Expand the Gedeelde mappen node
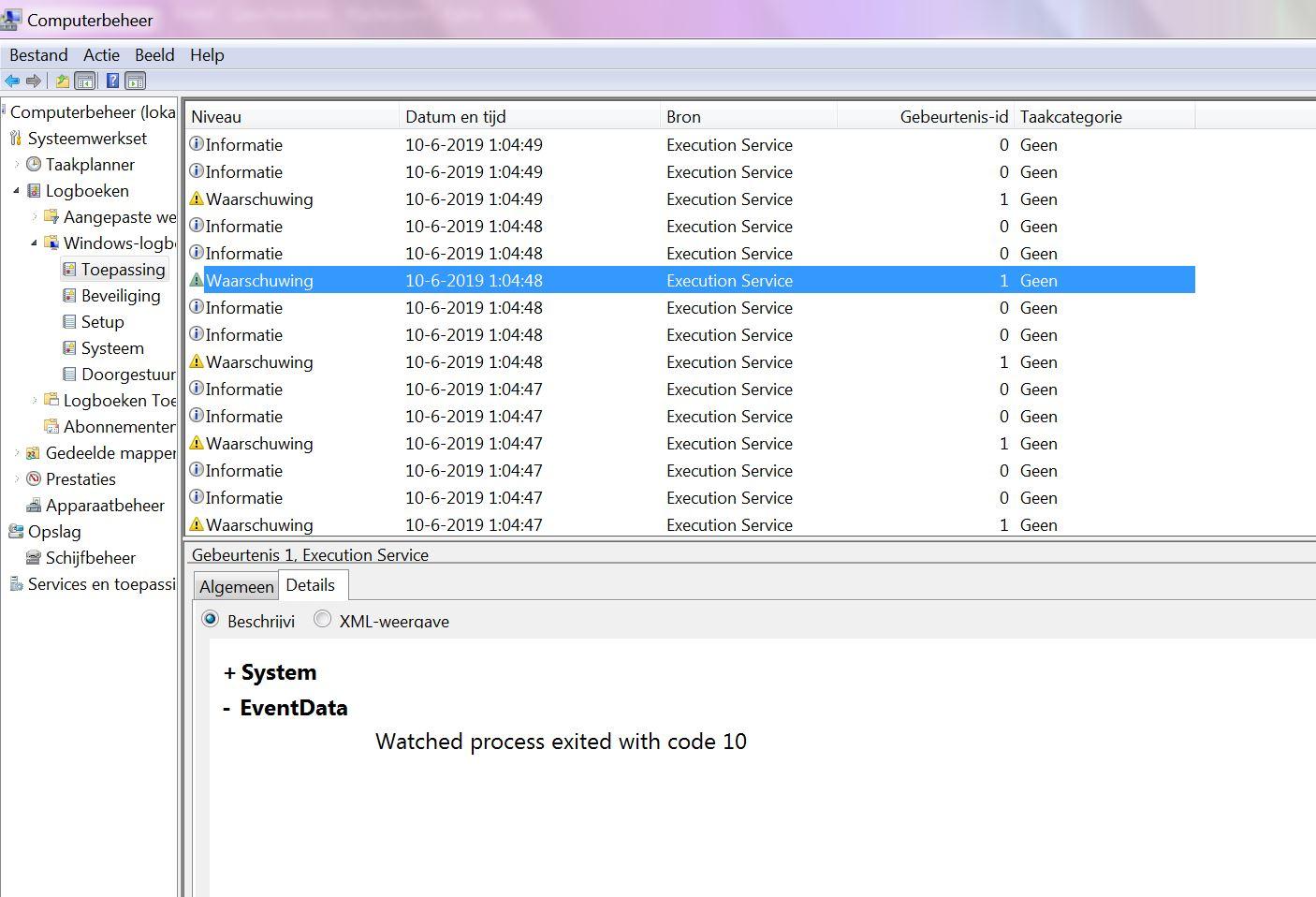This screenshot has width=1316, height=897. [x=17, y=453]
